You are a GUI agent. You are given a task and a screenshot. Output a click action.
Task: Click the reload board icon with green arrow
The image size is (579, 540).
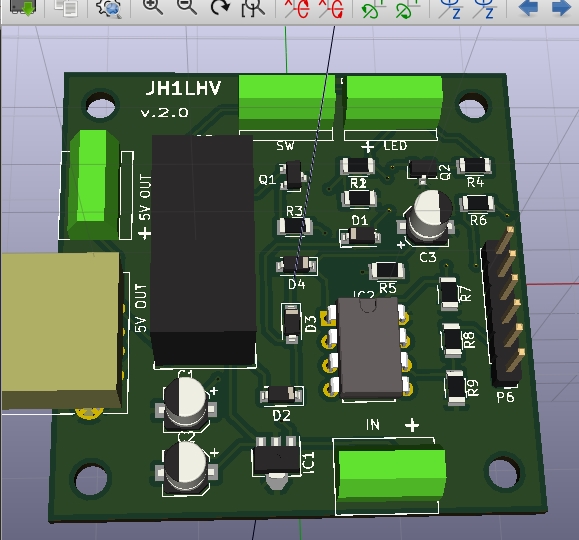pos(23,7)
